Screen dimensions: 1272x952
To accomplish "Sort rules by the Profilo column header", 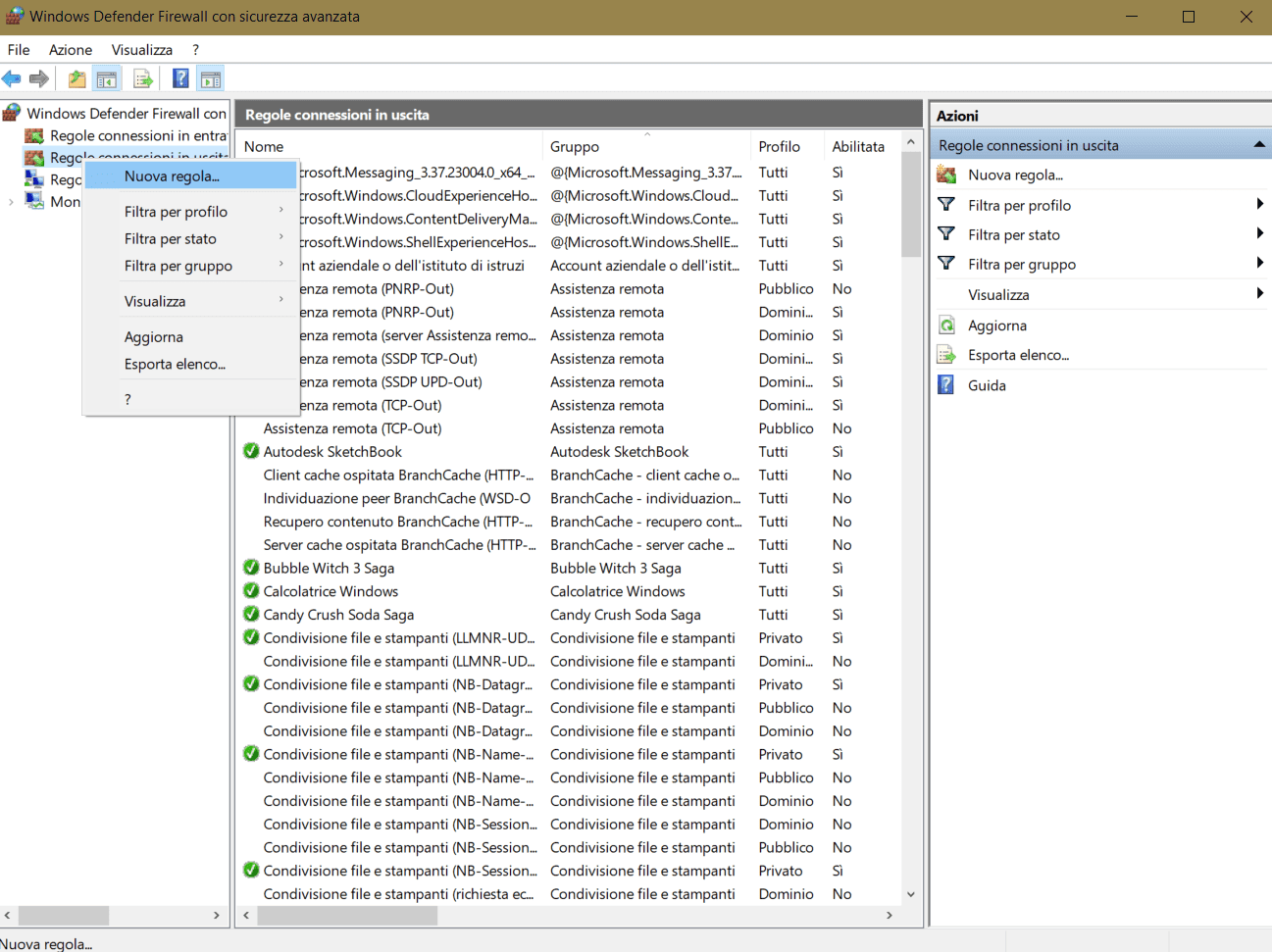I will pyautogui.click(x=779, y=146).
